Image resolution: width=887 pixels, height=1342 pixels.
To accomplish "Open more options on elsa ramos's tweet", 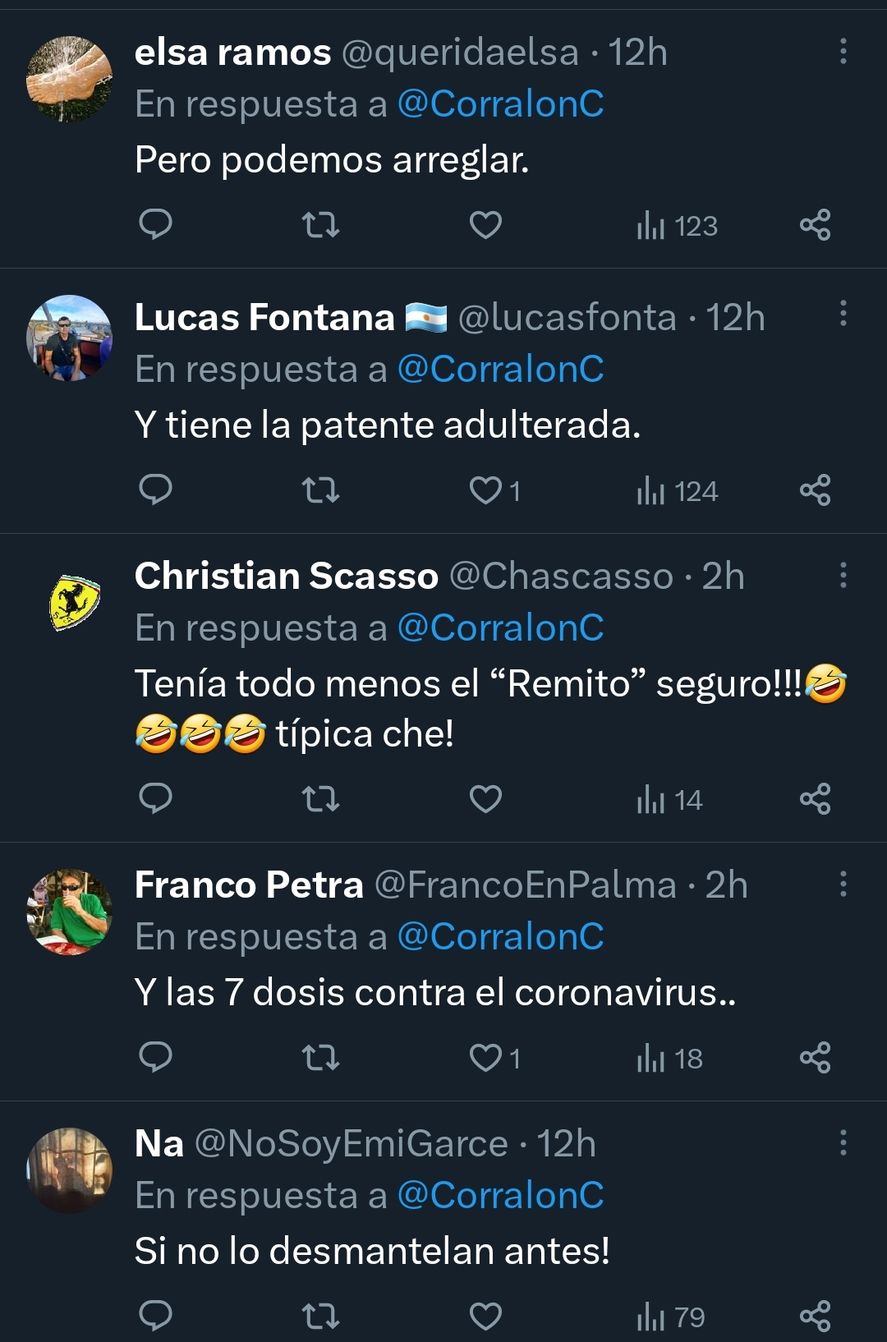I will coord(843,50).
